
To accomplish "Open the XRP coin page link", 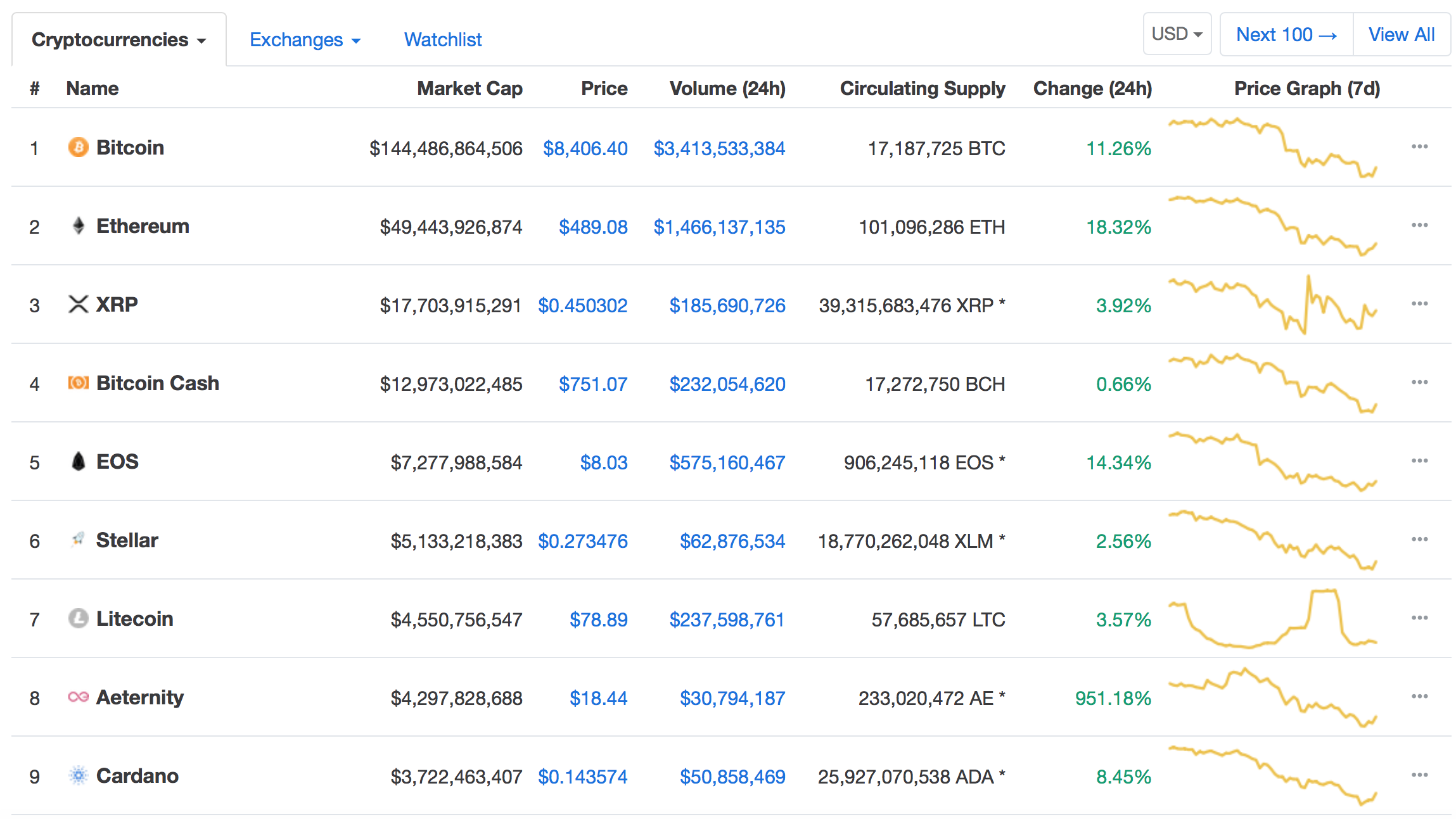I will (x=117, y=305).
